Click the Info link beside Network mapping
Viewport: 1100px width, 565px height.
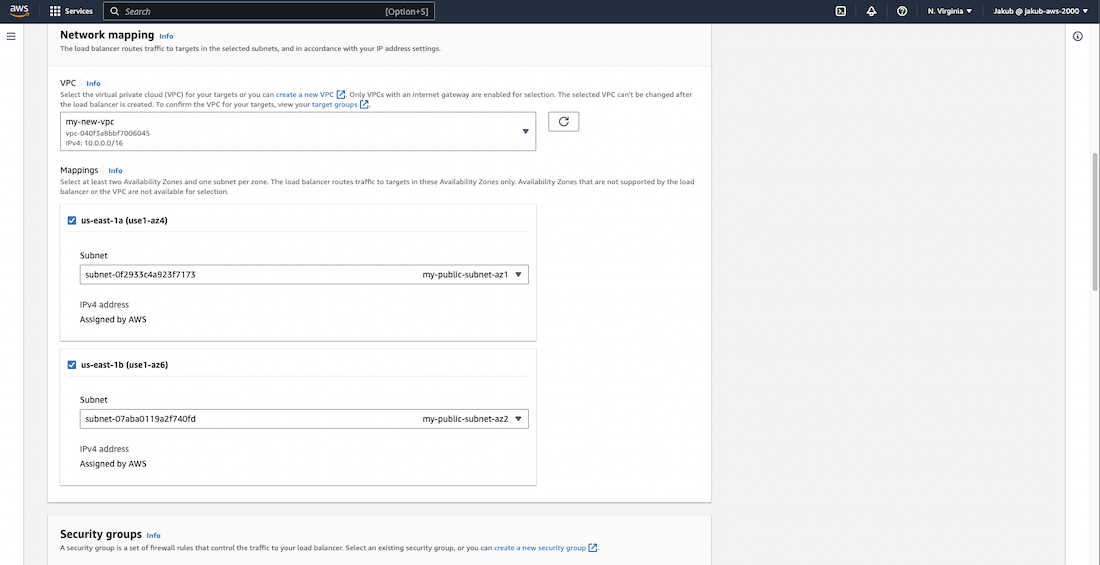tap(166, 36)
